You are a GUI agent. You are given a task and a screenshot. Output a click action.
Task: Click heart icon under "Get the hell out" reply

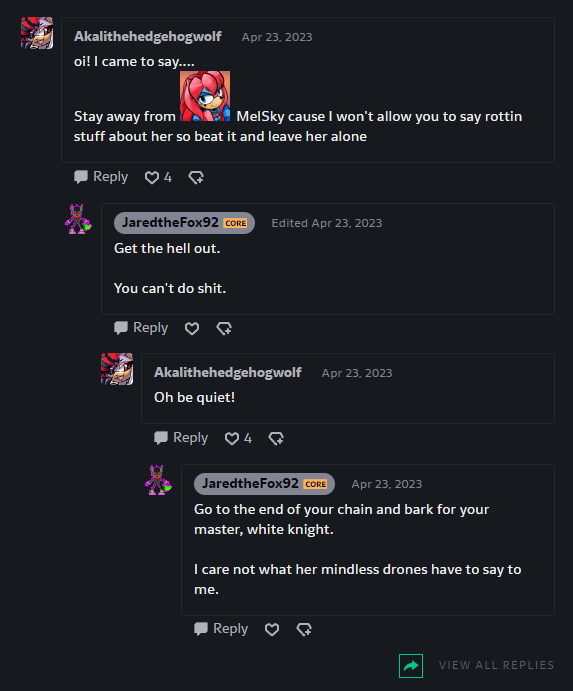coord(192,328)
